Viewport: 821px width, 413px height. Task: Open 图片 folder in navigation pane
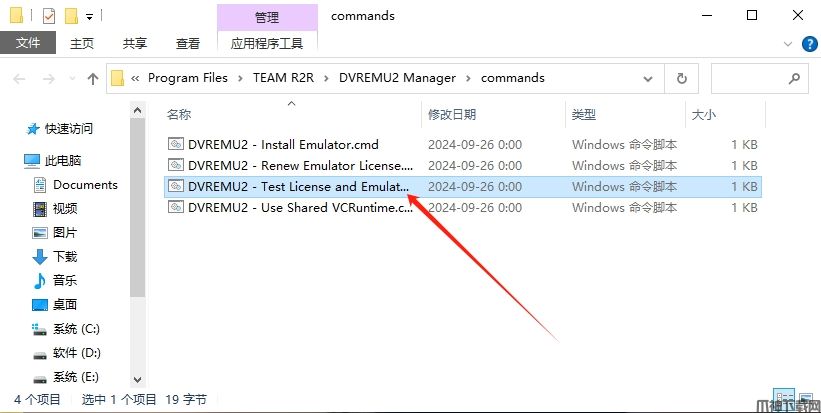(x=55, y=232)
